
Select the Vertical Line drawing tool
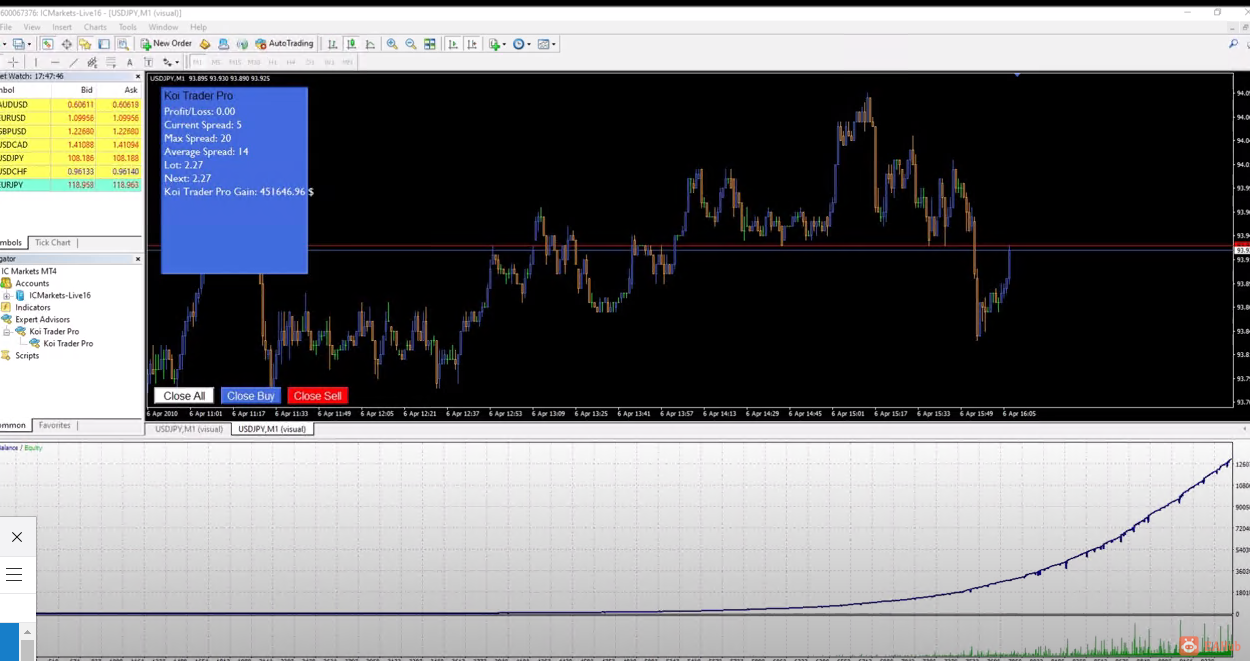point(36,62)
